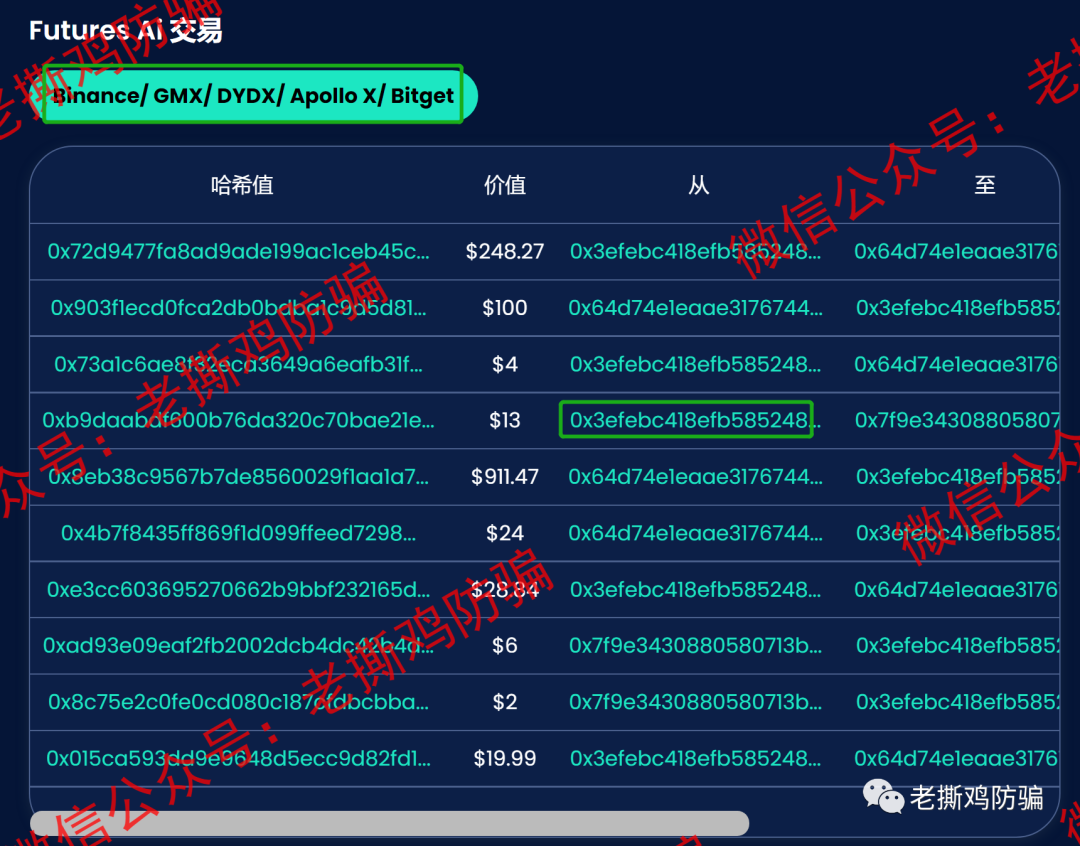Open transaction hash 0x903f1ecd0fca2db0bdba1c9d5d81...
Viewport: 1080px width, 846px height.
(x=238, y=308)
